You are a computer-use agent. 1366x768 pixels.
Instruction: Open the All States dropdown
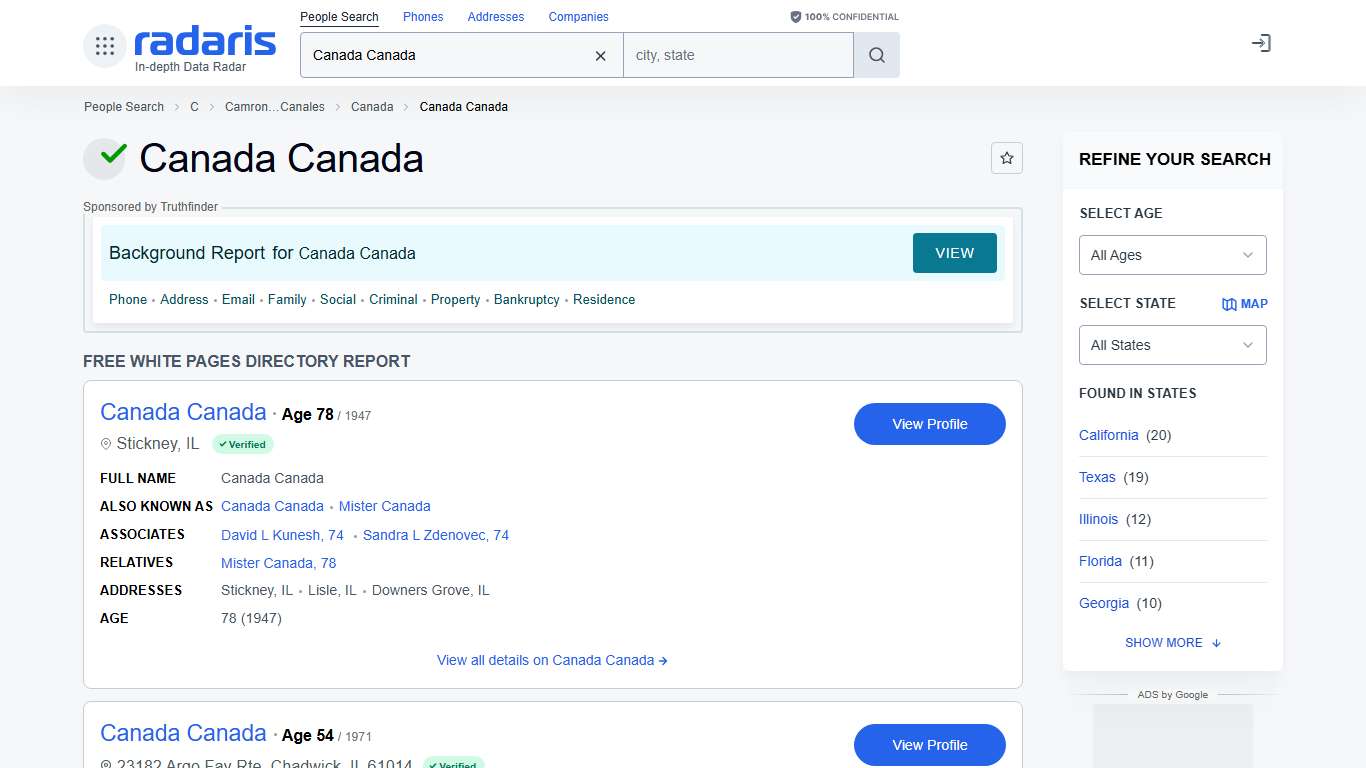[1172, 345]
